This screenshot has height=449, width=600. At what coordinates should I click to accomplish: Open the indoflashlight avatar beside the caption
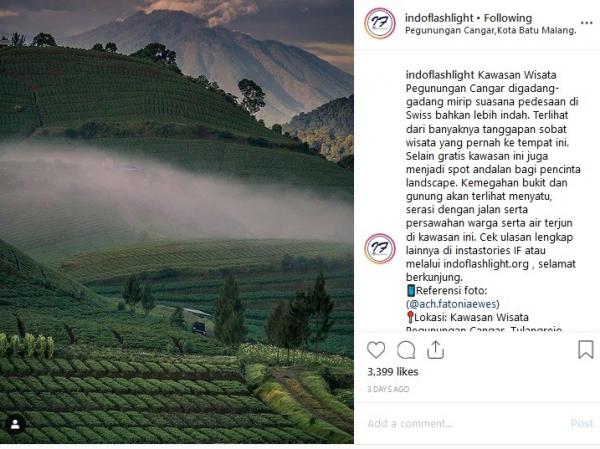pos(380,248)
